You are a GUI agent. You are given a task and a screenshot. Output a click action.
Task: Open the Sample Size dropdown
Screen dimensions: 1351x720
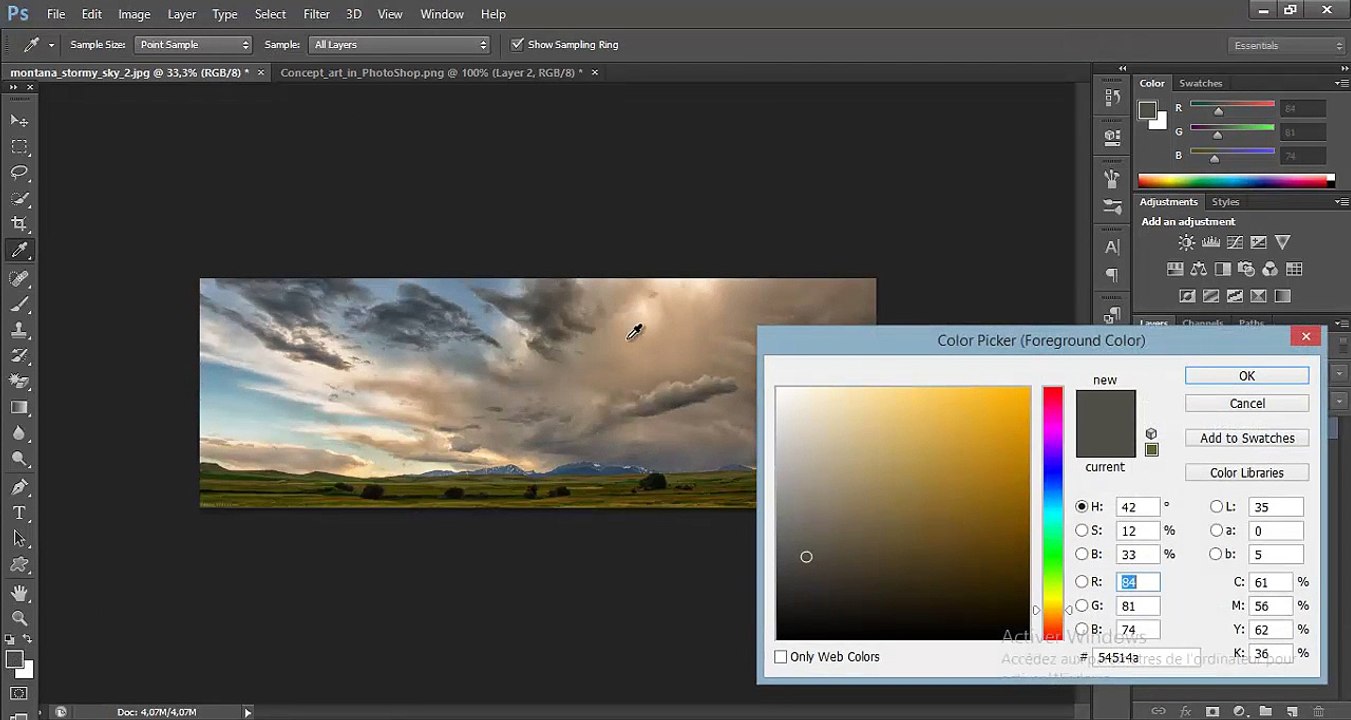(193, 45)
